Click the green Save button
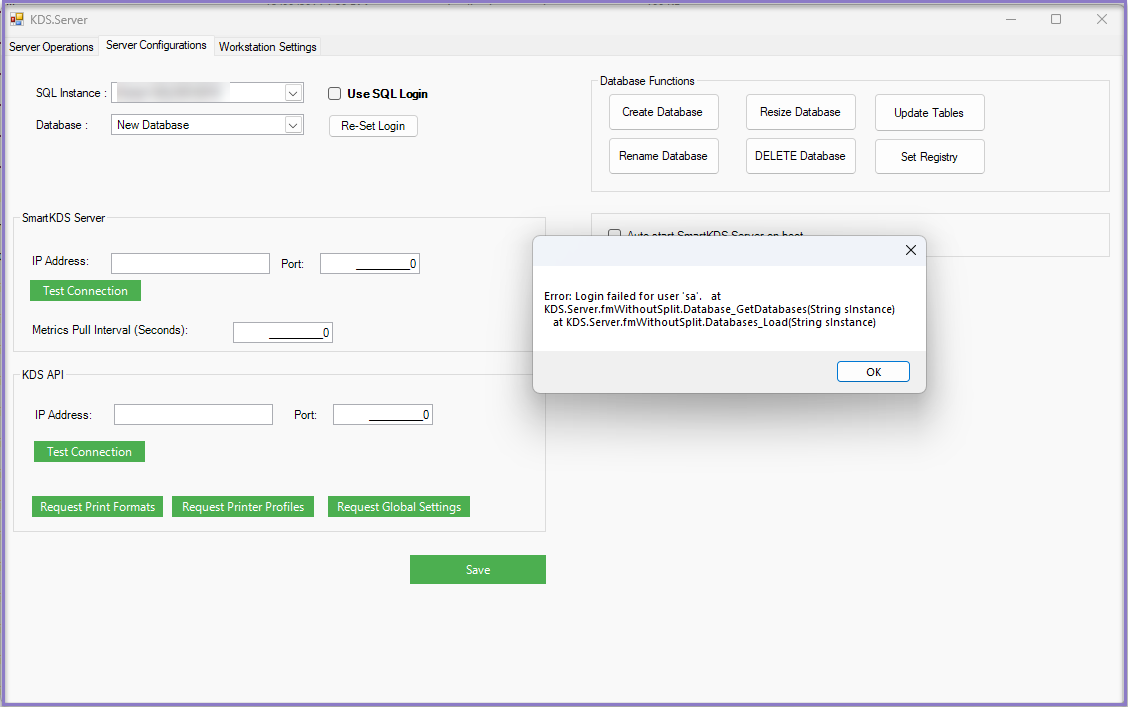 (478, 570)
